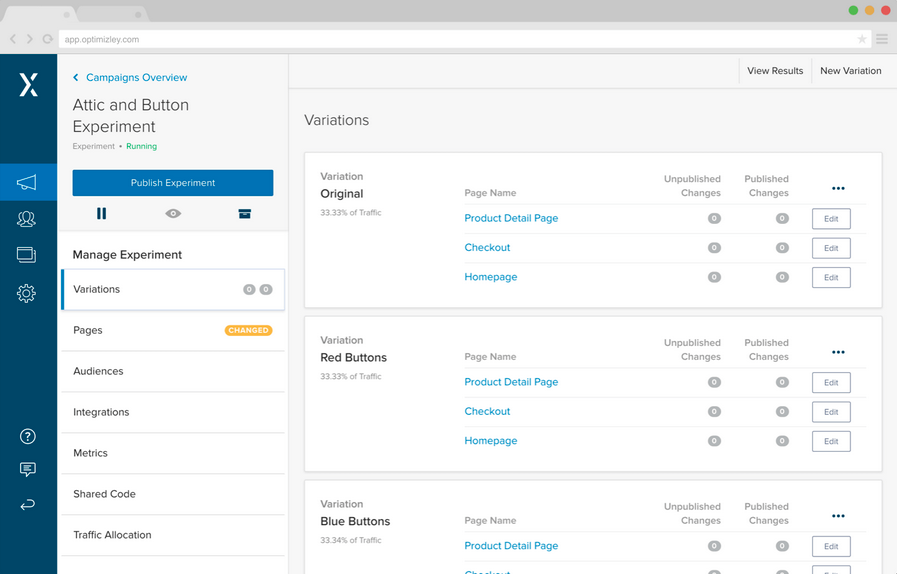Reload the browser page

[48, 39]
